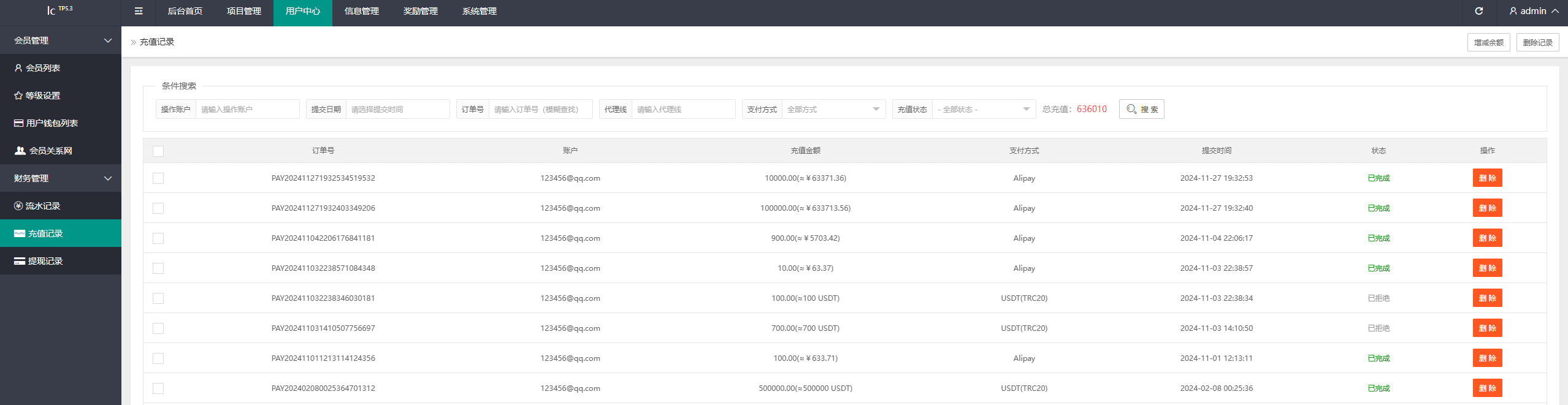
Task: Open 会员列表 from sidebar
Action: (61, 68)
